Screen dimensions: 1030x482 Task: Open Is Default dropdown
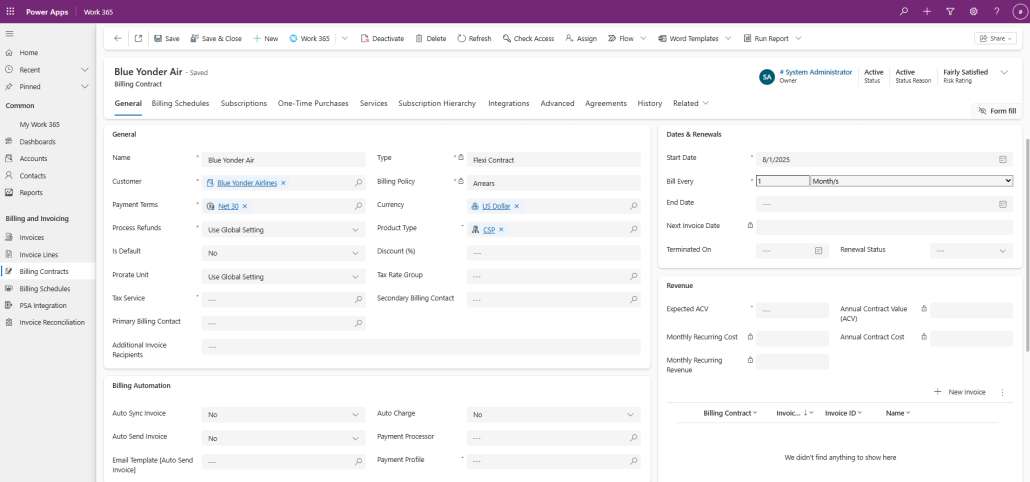click(283, 253)
